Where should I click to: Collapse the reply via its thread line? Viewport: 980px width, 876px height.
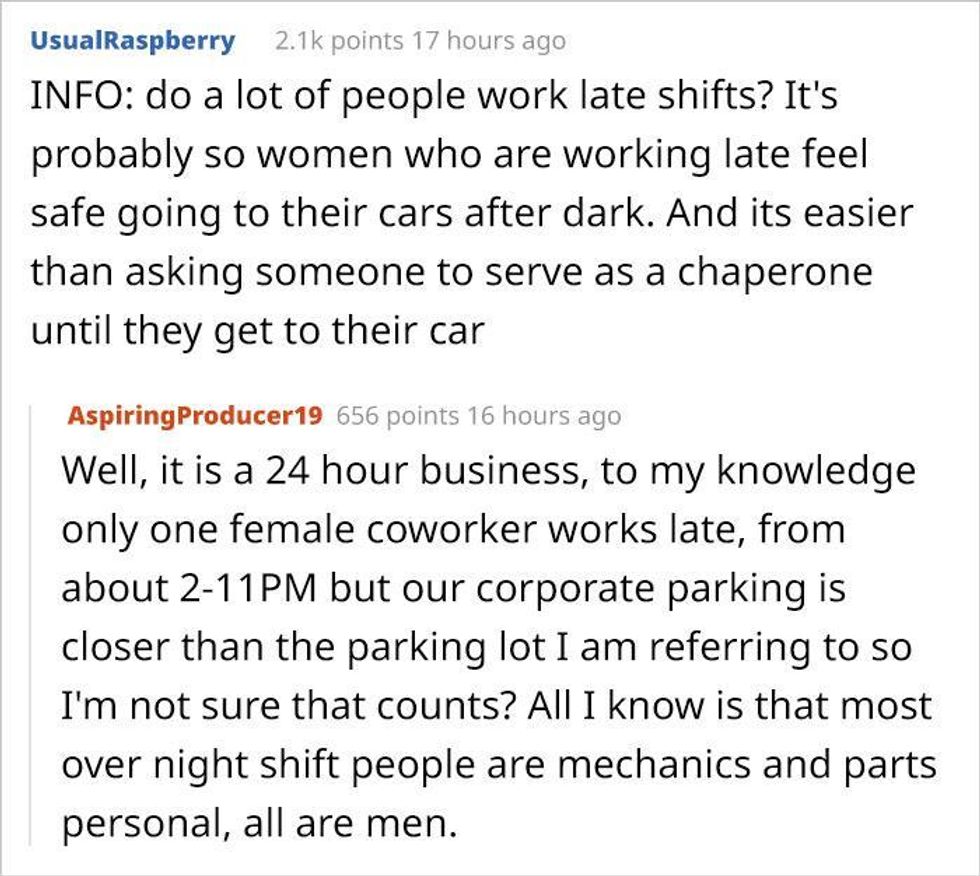[38, 620]
